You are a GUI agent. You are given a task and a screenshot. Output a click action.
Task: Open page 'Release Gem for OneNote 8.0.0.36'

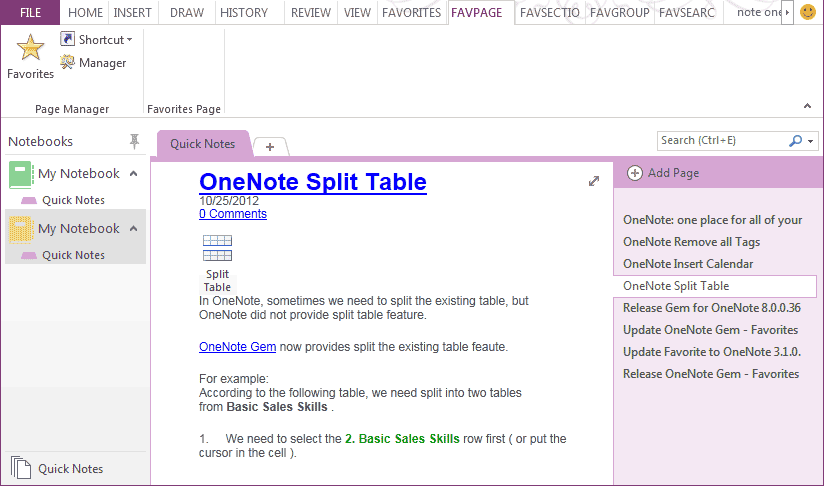pos(712,308)
